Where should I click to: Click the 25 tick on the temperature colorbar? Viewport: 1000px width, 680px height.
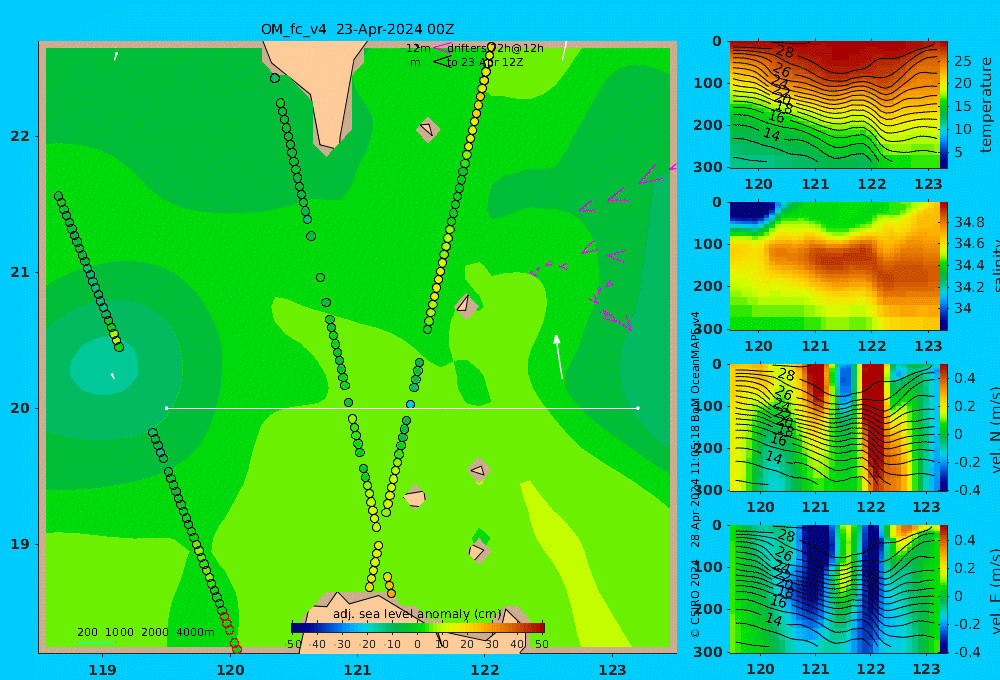click(x=963, y=61)
